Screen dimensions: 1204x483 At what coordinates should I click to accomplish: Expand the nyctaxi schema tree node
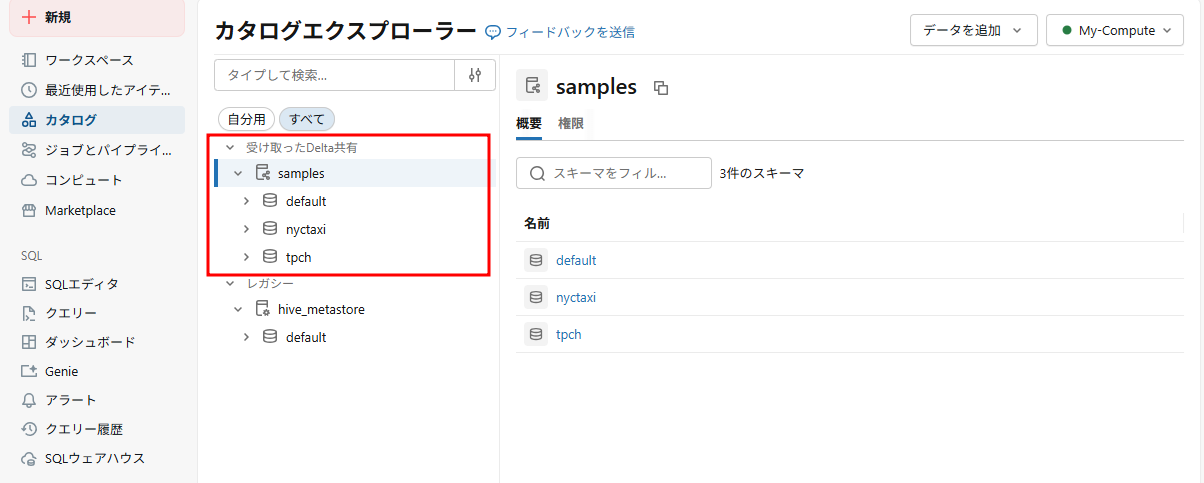[x=246, y=229]
